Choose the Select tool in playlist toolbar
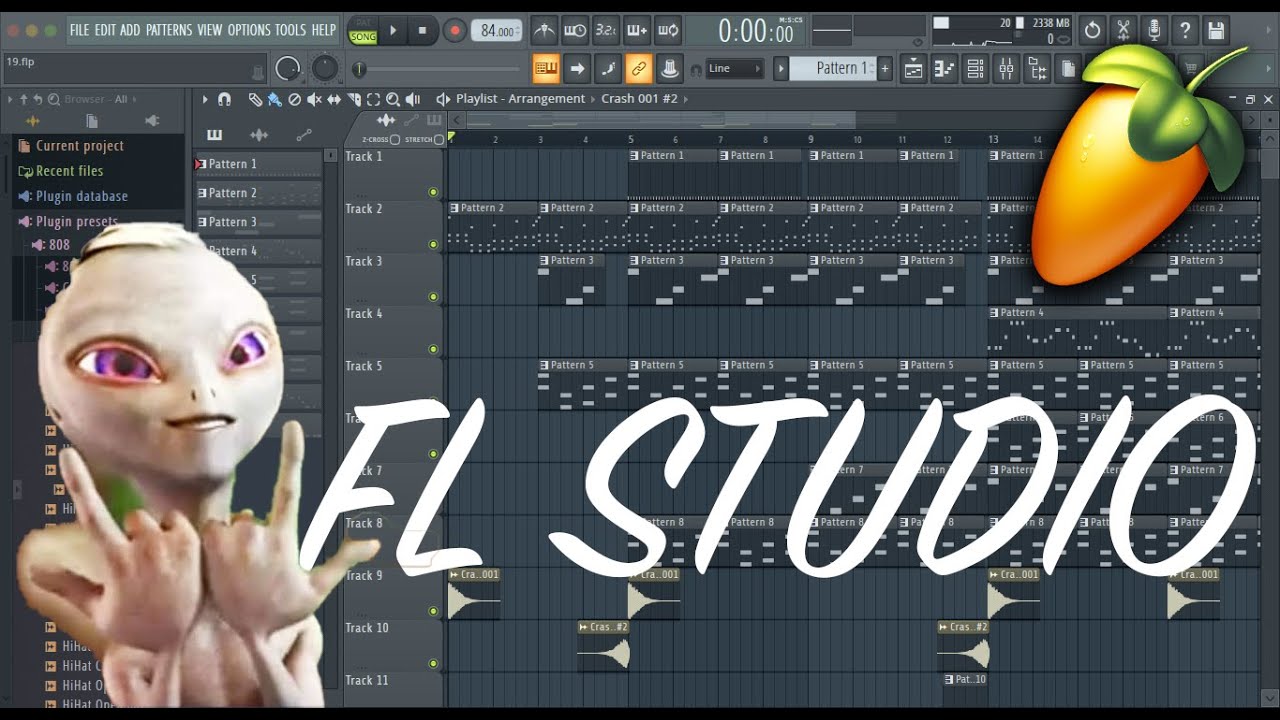 click(373, 99)
